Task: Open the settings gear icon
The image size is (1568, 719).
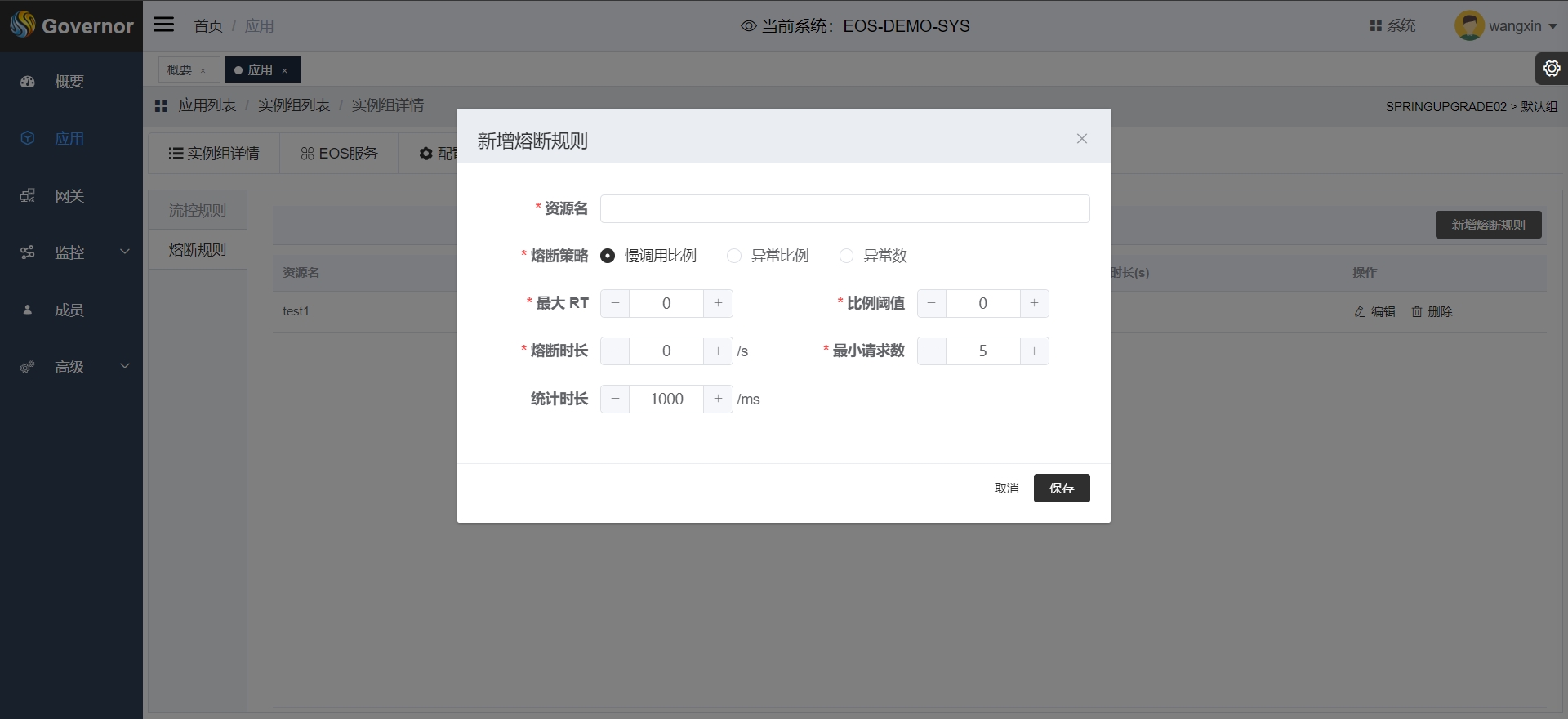Action: pos(1552,69)
